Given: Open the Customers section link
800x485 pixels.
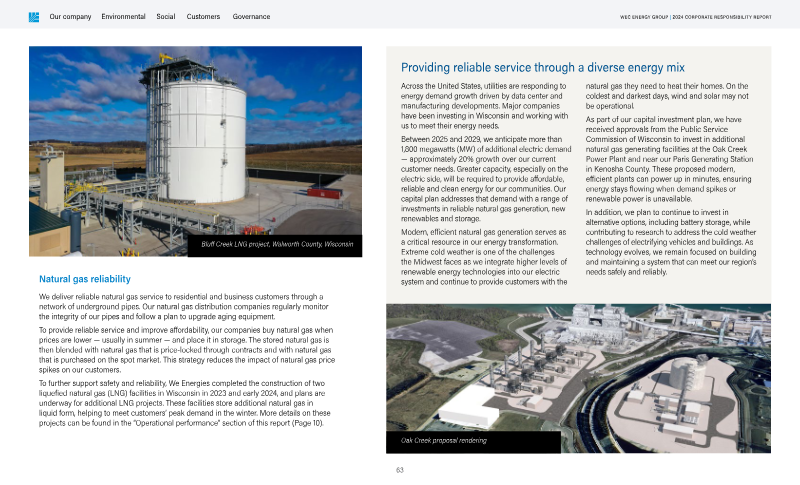Looking at the screenshot, I should pyautogui.click(x=204, y=17).
